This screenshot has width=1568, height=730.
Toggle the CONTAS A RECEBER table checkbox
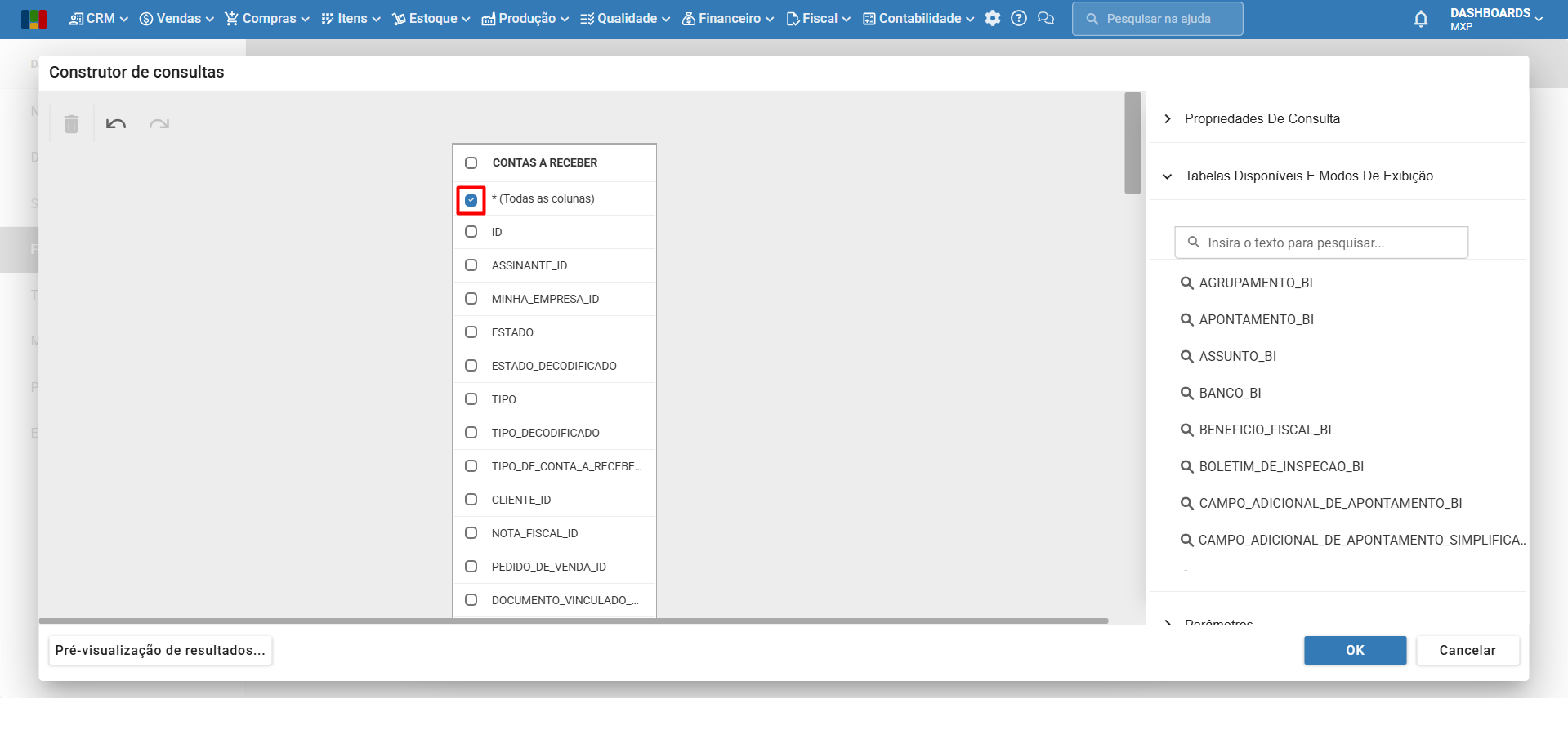(471, 162)
